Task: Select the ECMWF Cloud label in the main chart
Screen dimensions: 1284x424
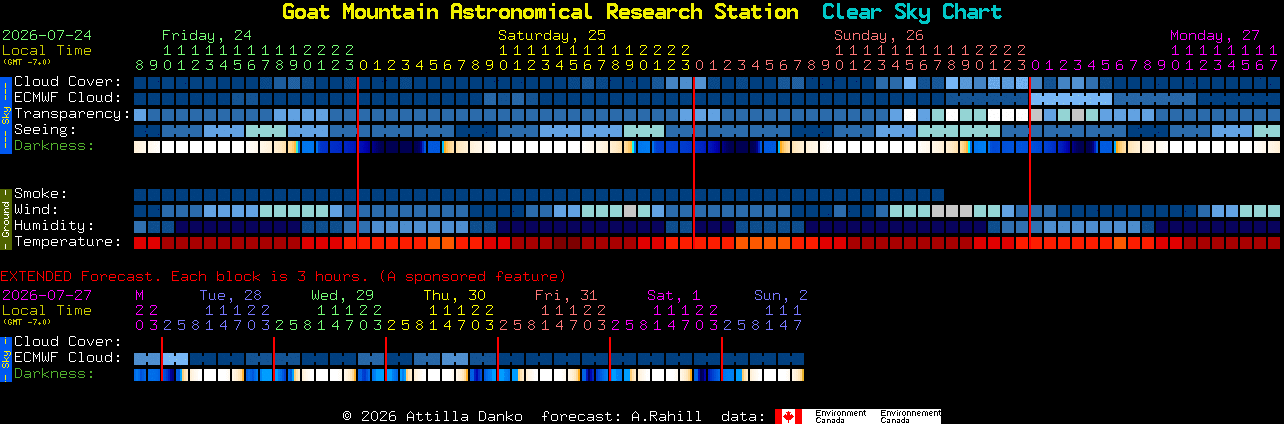Action: click(x=68, y=98)
